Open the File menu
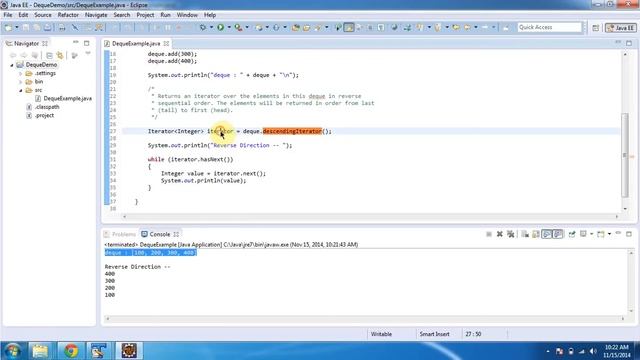Screen dimensions: 640x360 coord(8,15)
